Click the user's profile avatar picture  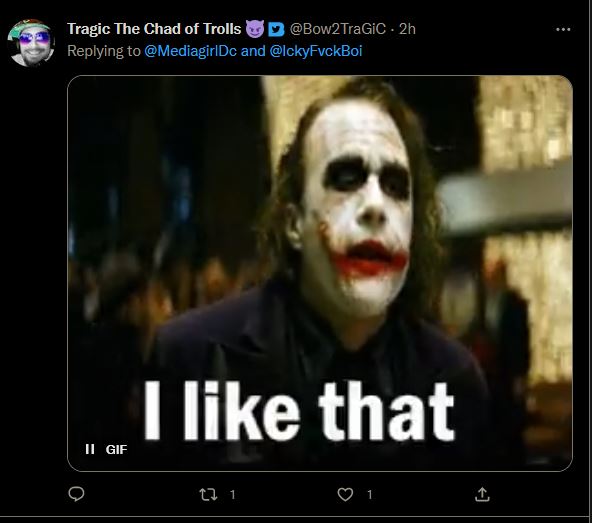(x=31, y=43)
